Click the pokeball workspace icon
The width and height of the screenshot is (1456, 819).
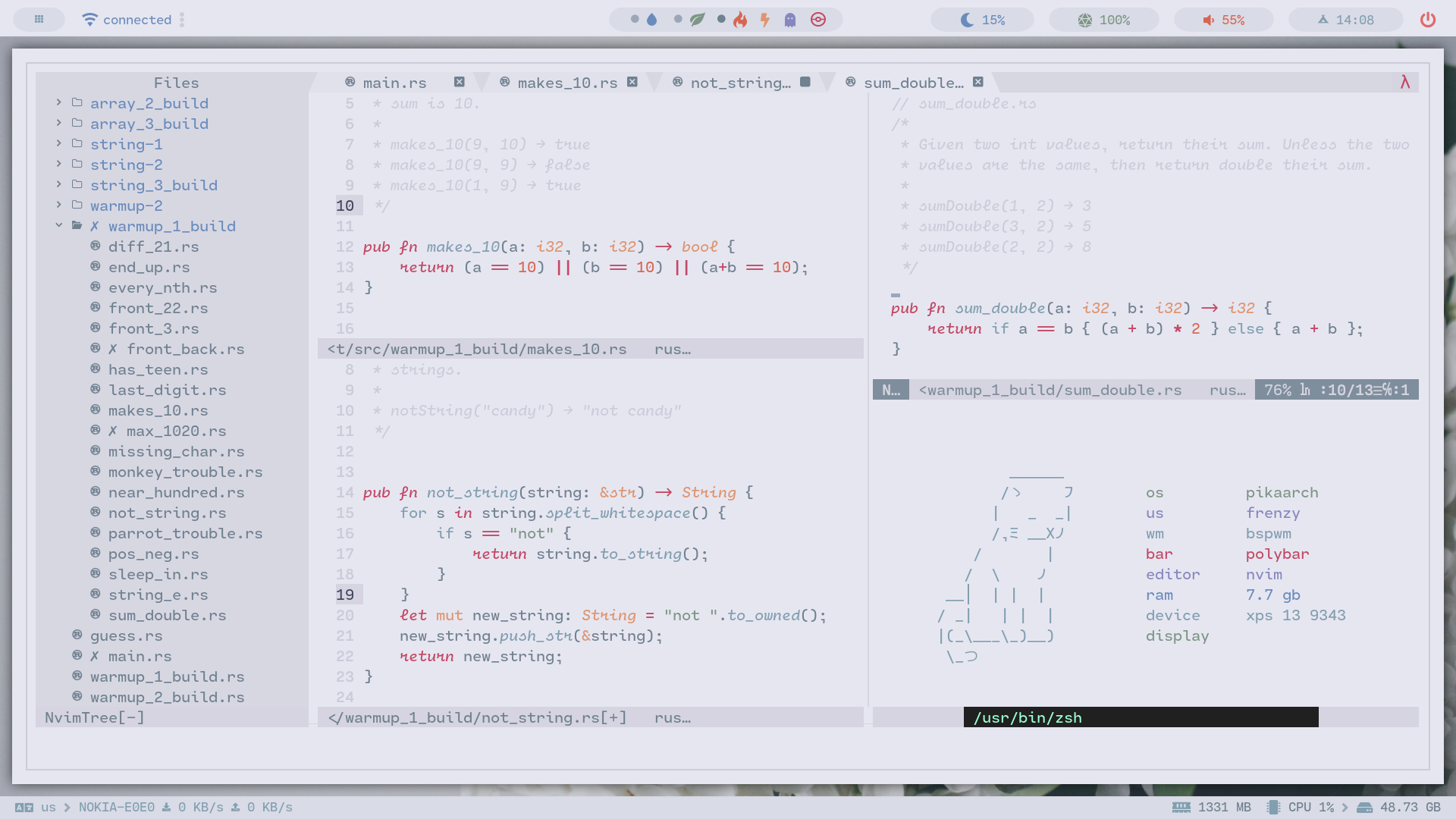click(818, 20)
